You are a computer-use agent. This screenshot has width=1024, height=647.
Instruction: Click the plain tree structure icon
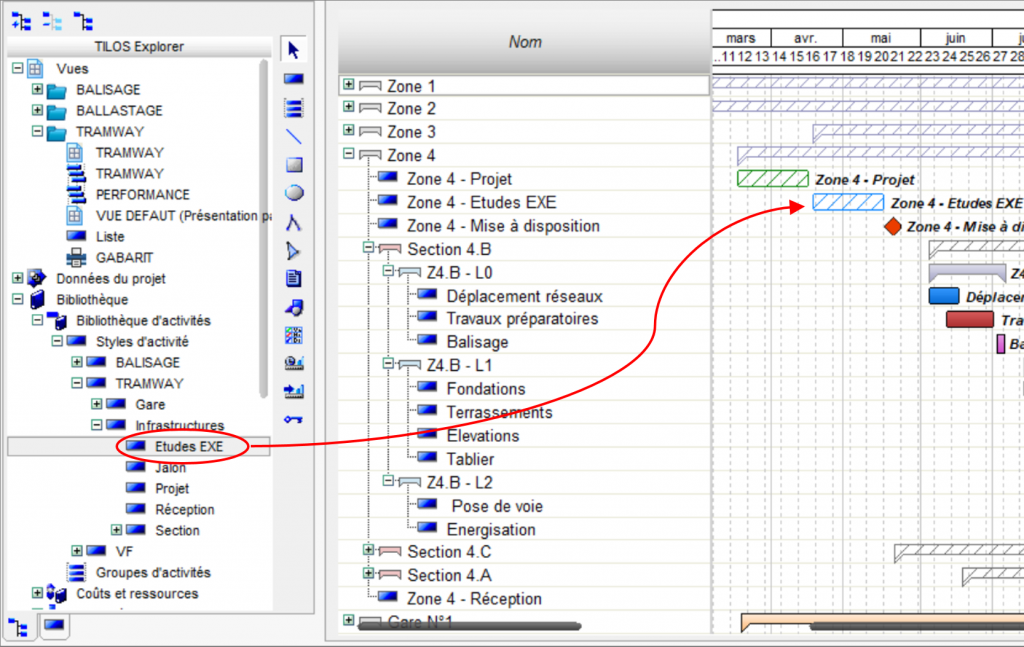pos(83,22)
